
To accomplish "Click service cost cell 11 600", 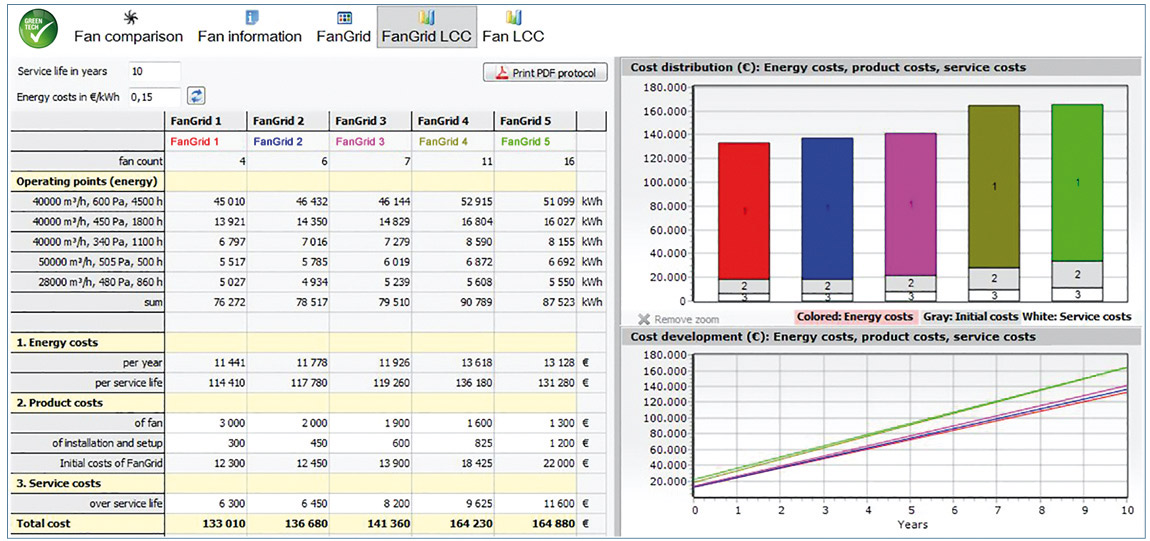I will [x=535, y=504].
